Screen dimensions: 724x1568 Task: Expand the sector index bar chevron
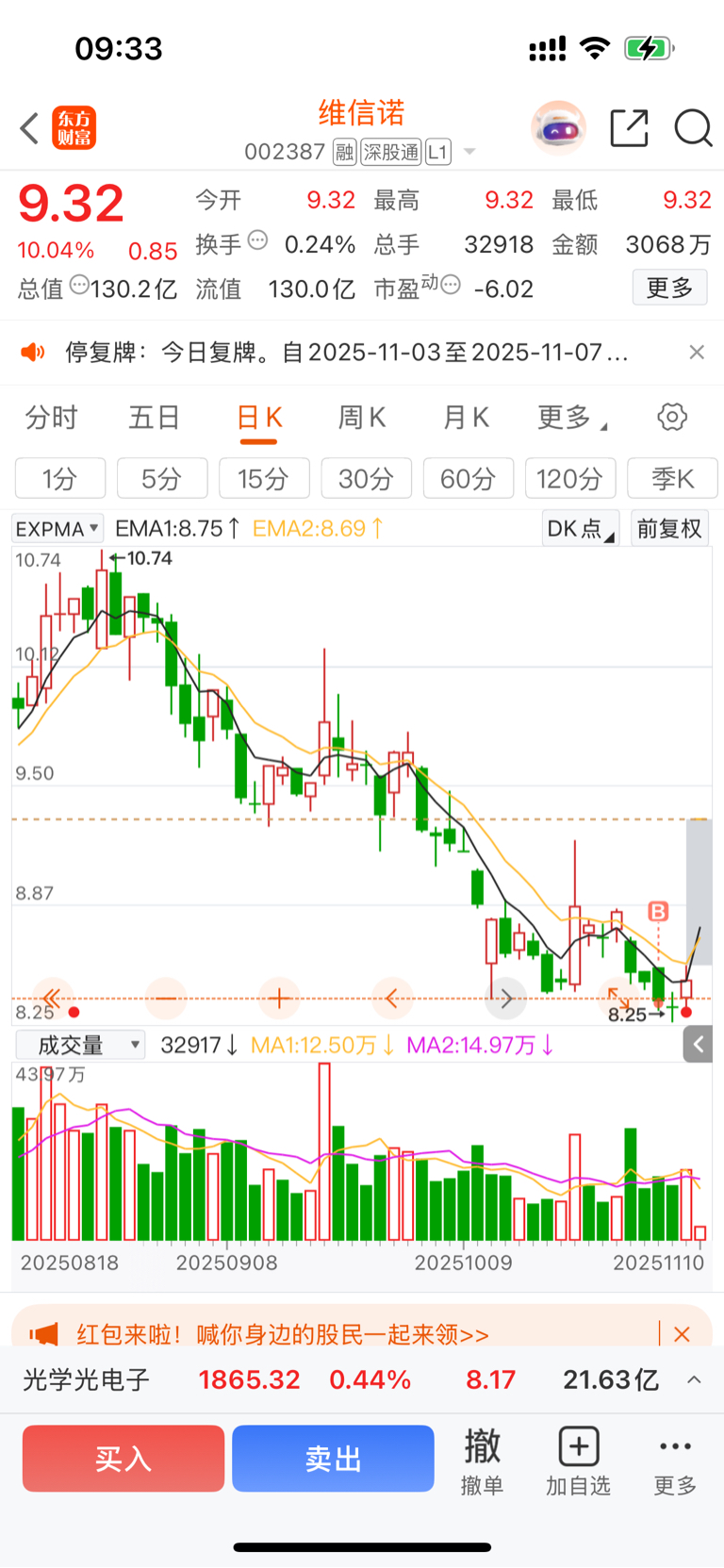tap(694, 1380)
